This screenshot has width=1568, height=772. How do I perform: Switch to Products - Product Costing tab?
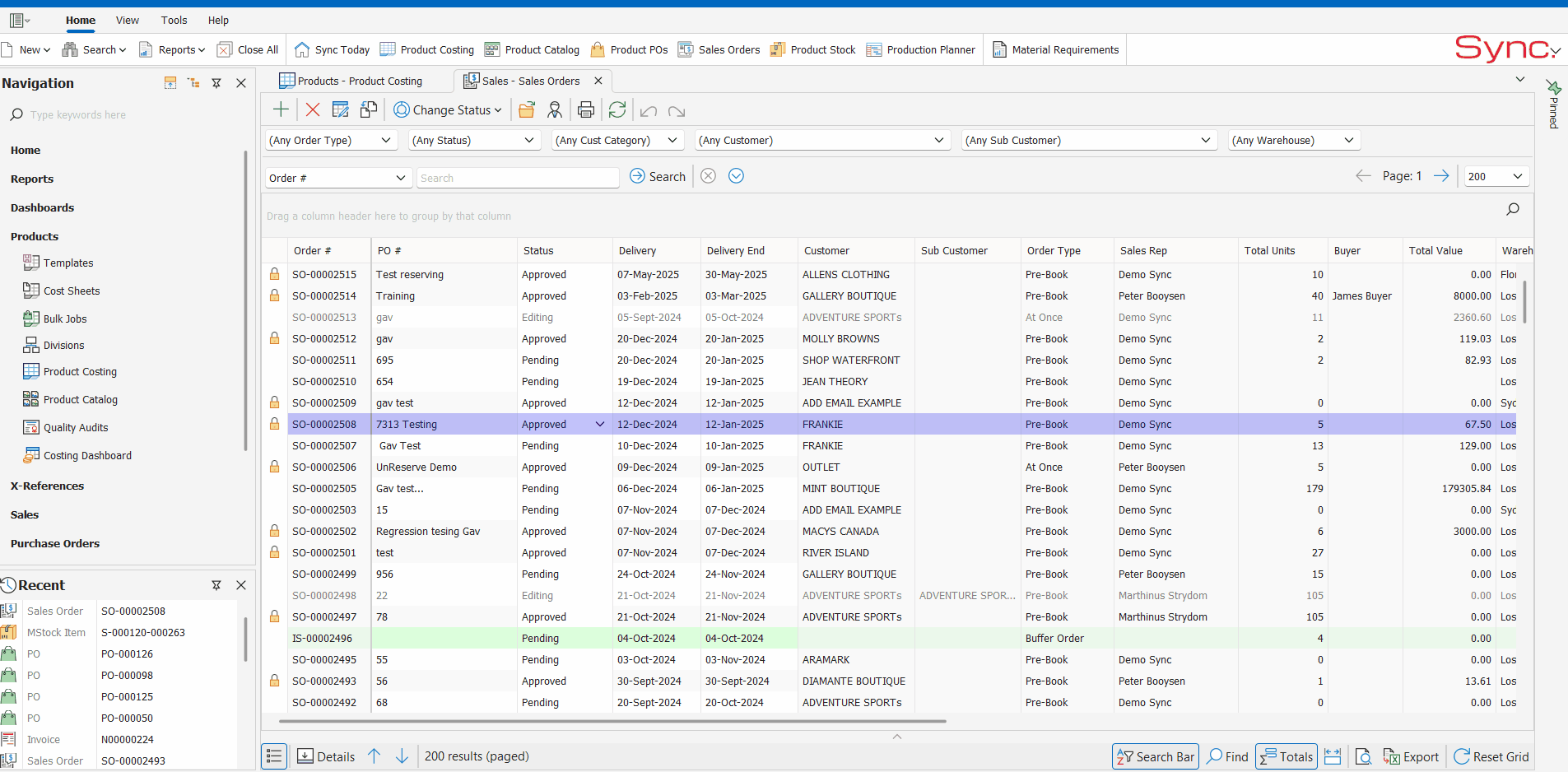pyautogui.click(x=351, y=81)
